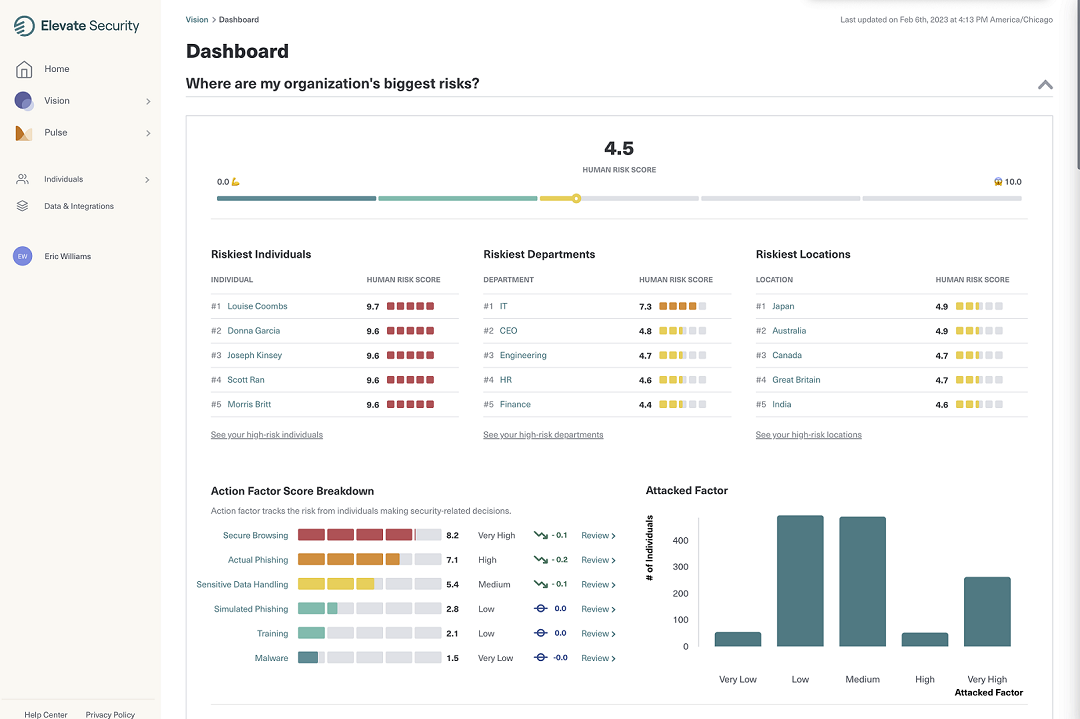Screen dimensions: 1080x719
Task: Expand the Individuals submenu chevron
Action: [x=148, y=180]
